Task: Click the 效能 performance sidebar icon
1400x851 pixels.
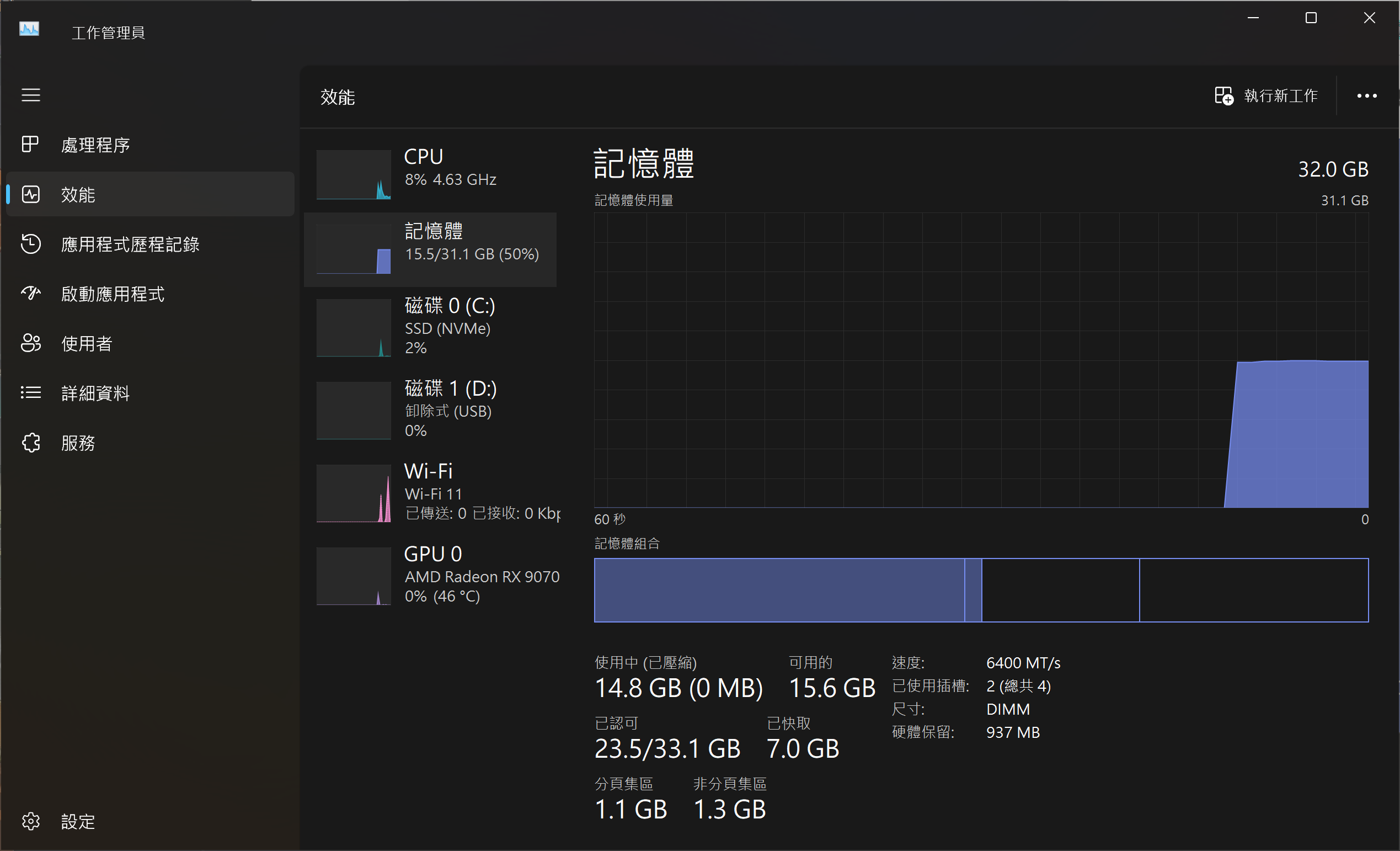Action: click(x=30, y=194)
